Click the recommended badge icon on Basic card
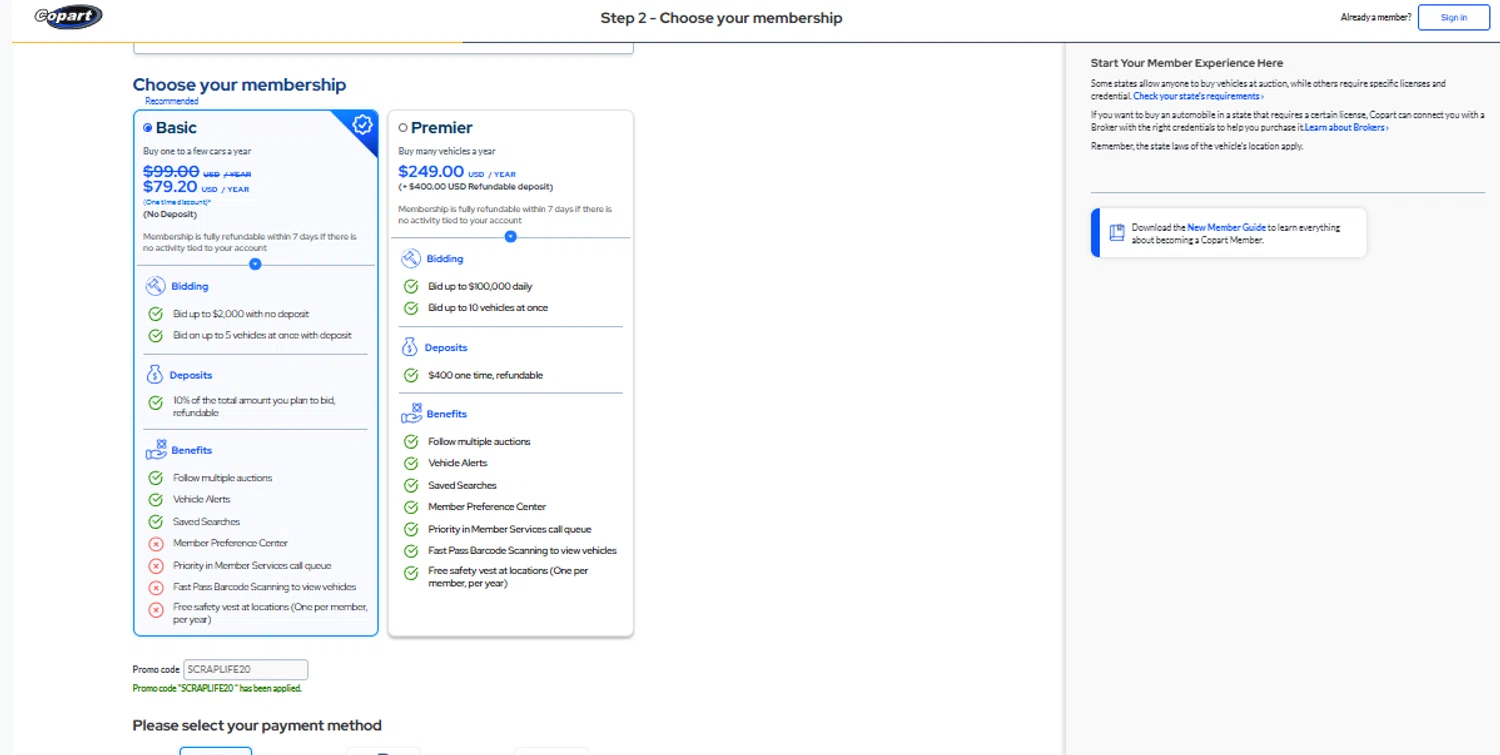This screenshot has height=755, width=1500. (363, 125)
